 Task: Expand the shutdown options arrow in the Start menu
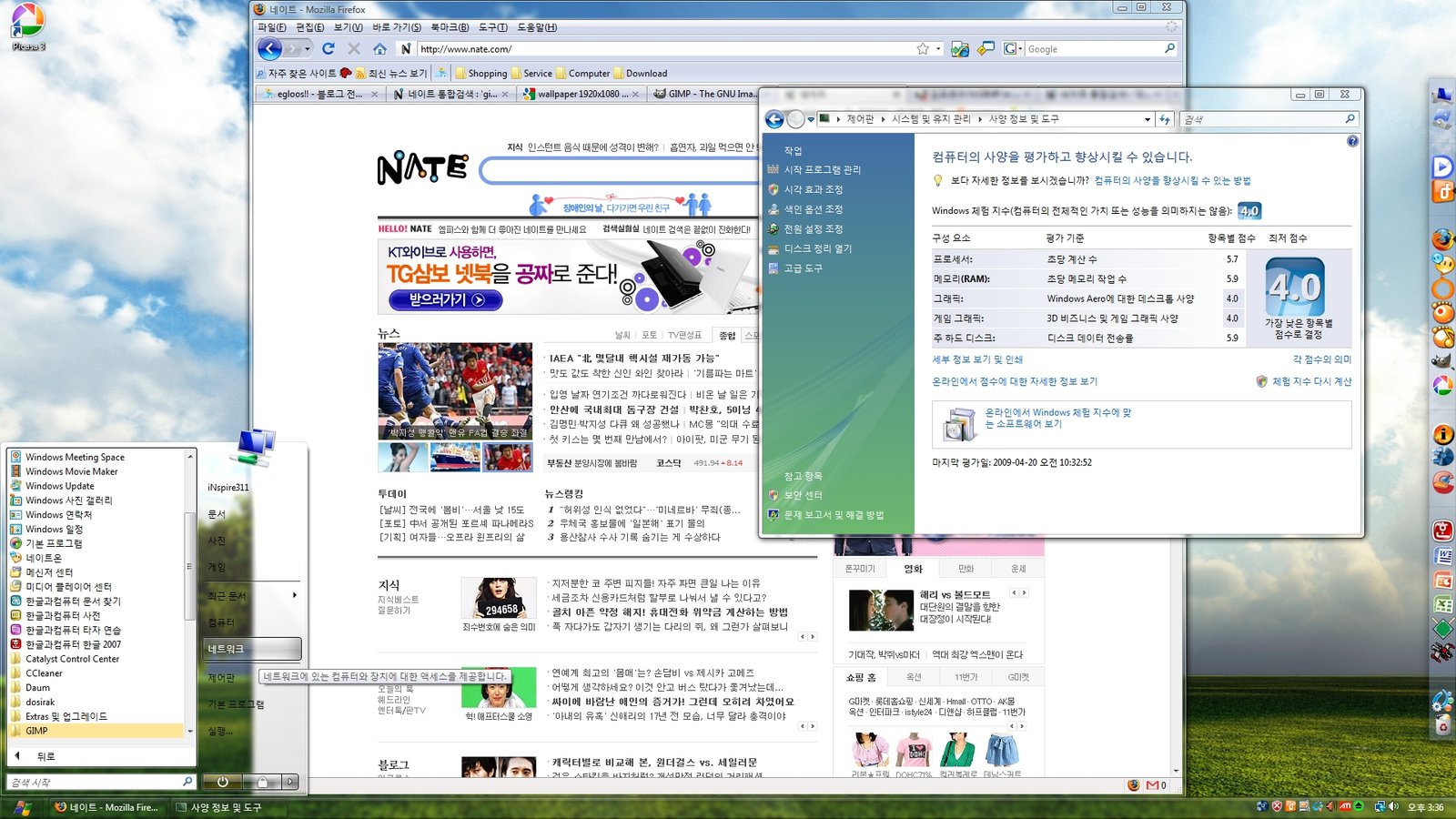click(x=290, y=782)
